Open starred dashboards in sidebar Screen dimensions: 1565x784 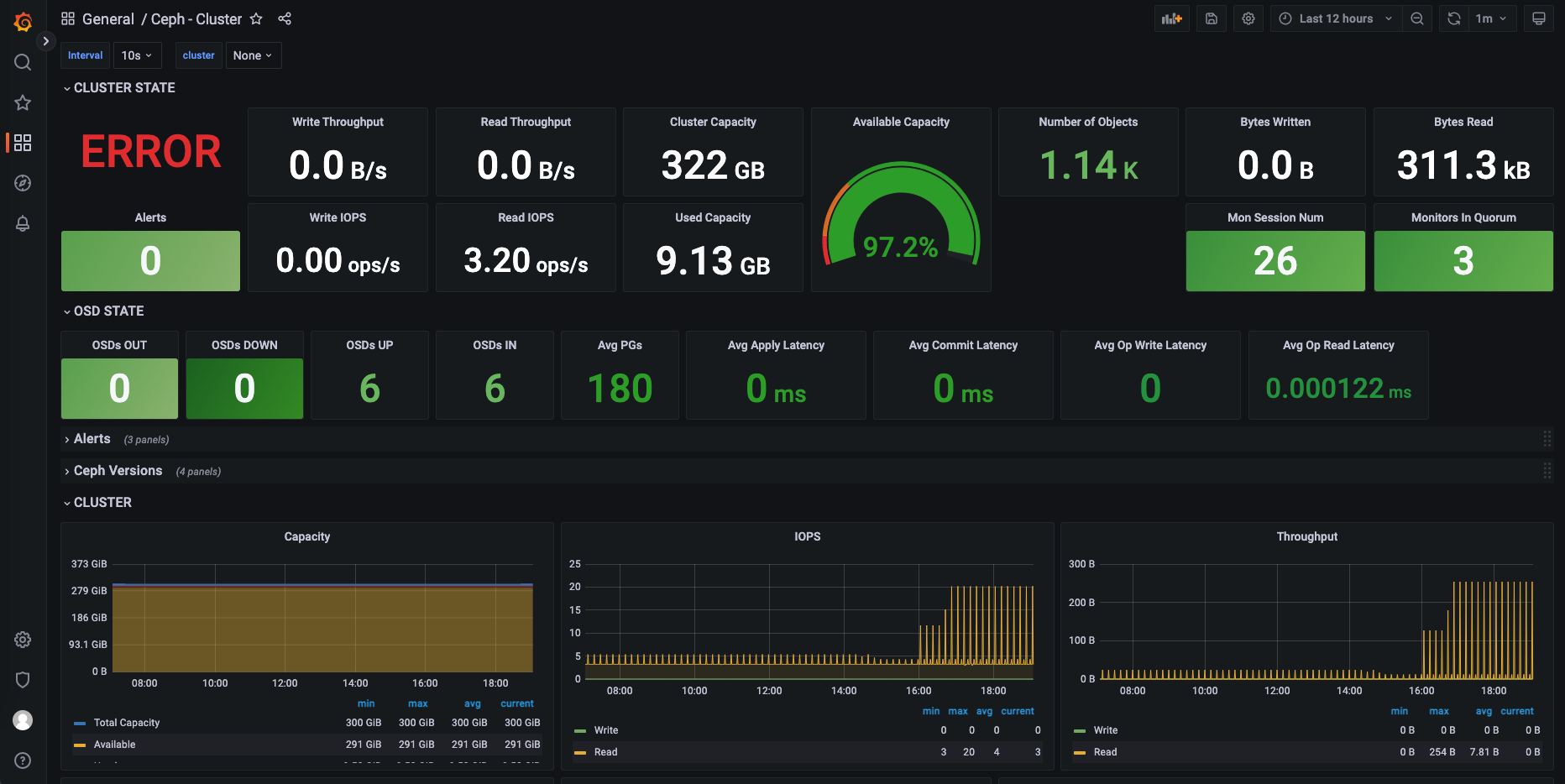[x=23, y=102]
